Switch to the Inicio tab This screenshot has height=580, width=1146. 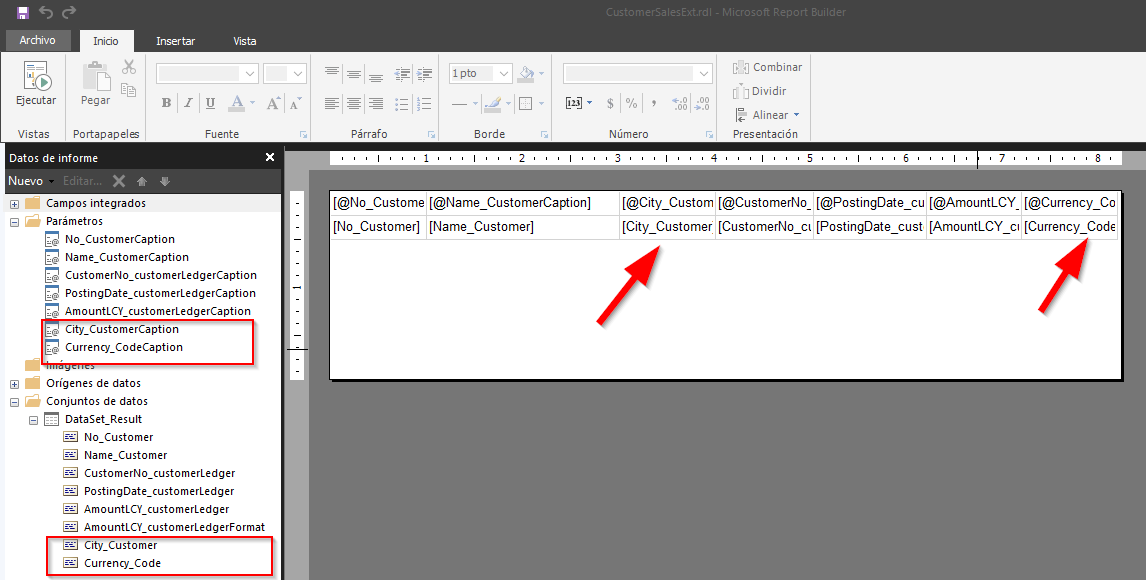[106, 41]
